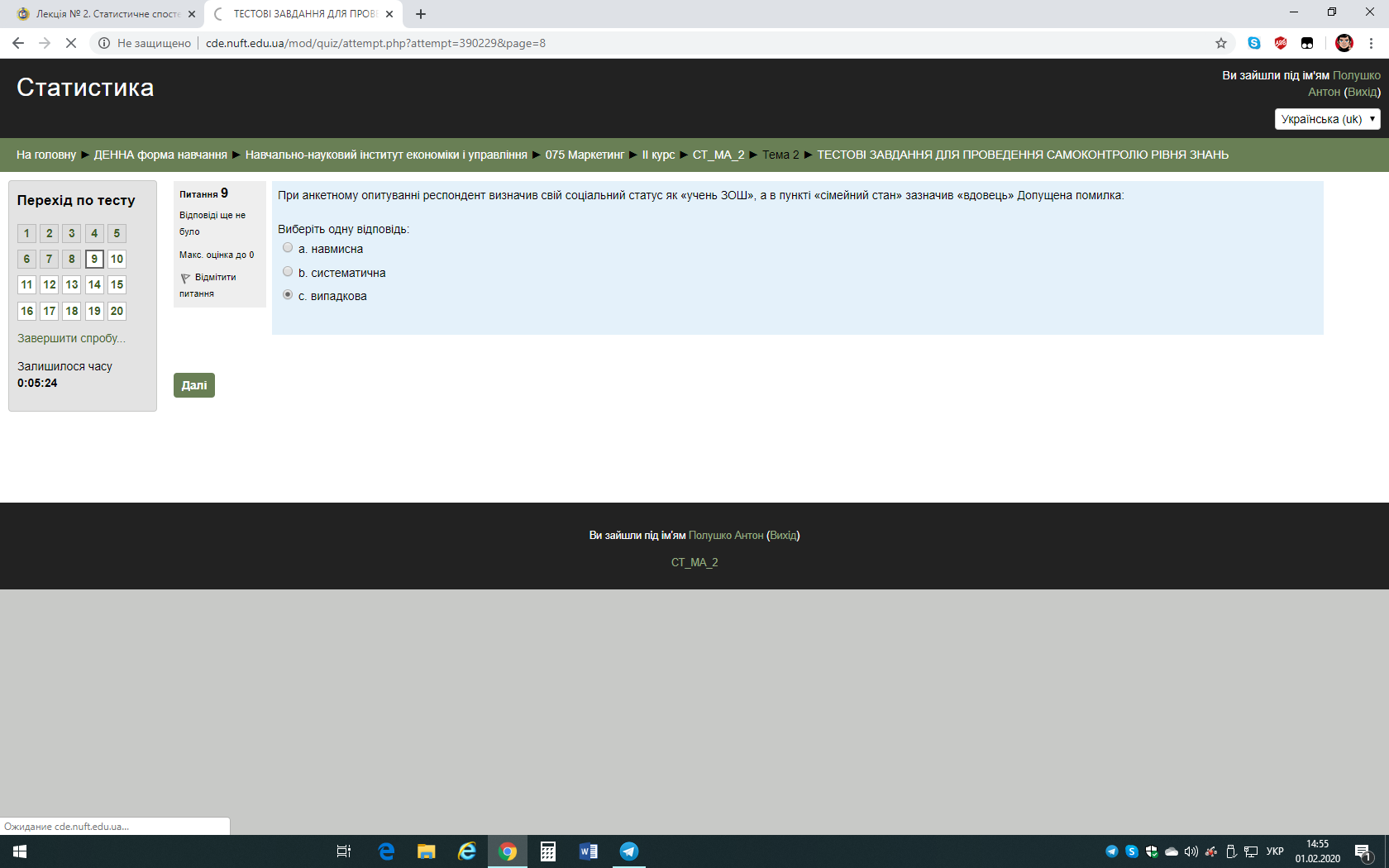Click the 075 Маркетинг breadcrumb link
This screenshot has width=1389, height=868.
585,155
